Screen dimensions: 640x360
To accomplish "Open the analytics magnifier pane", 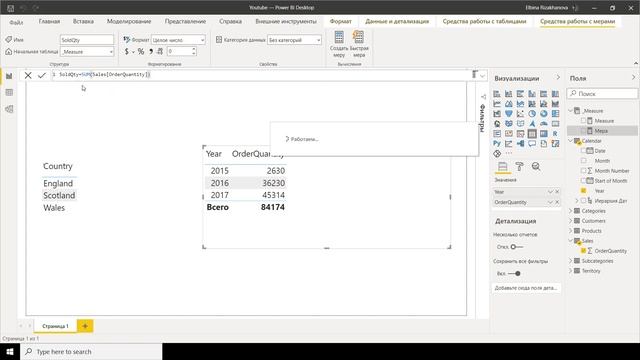I will (x=536, y=167).
